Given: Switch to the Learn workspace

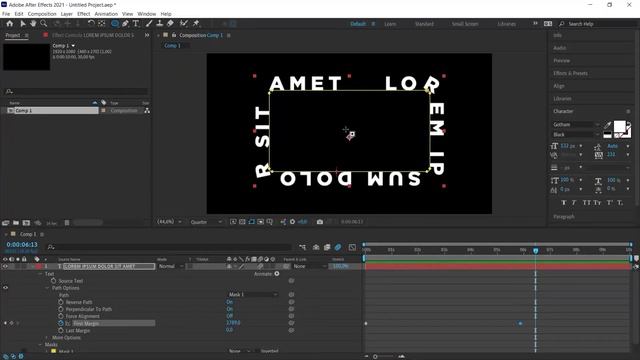Looking at the screenshot, I should pyautogui.click(x=390, y=24).
